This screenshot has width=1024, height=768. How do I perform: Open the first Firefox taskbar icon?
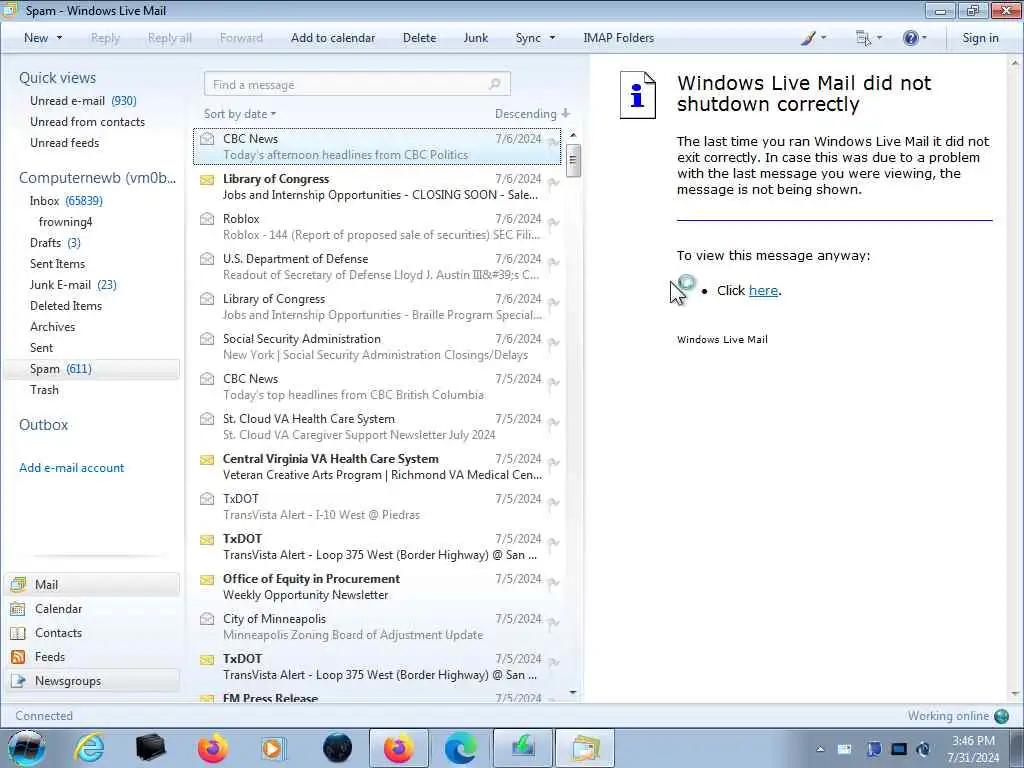click(x=213, y=748)
